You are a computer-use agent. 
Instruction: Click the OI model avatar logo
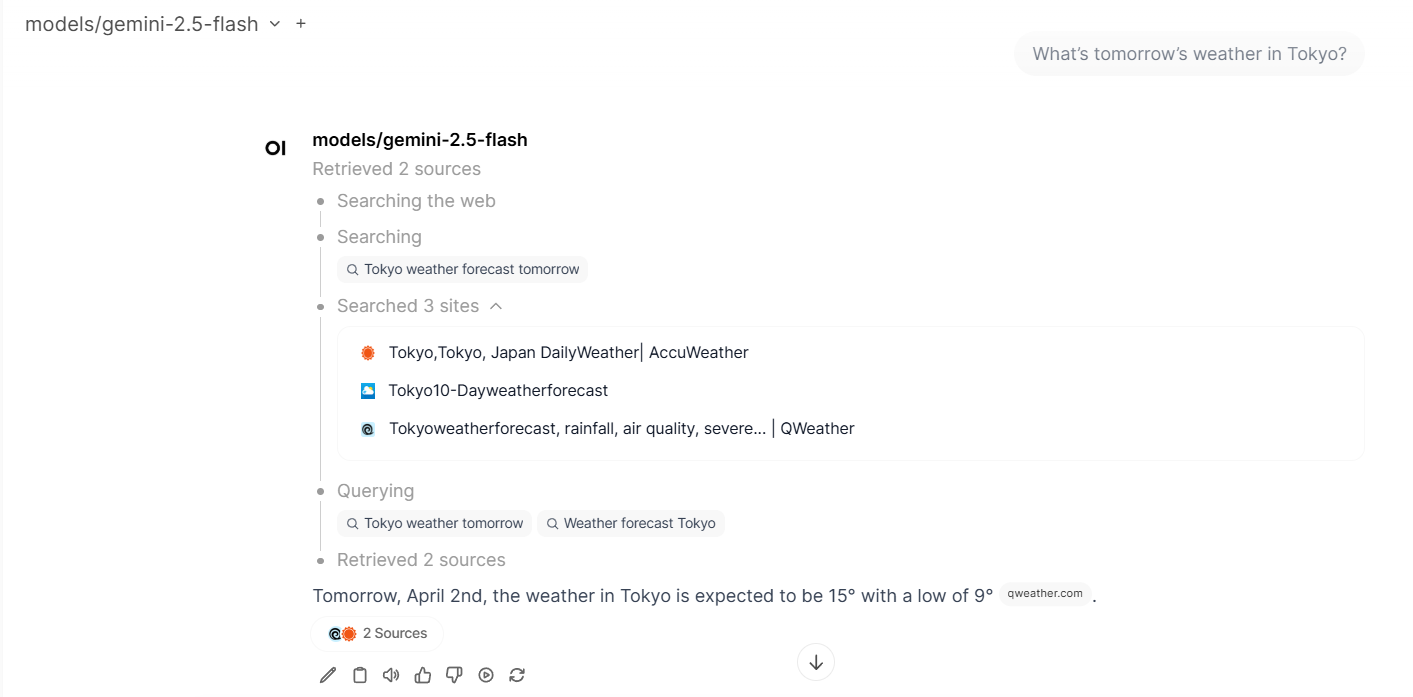tap(276, 148)
